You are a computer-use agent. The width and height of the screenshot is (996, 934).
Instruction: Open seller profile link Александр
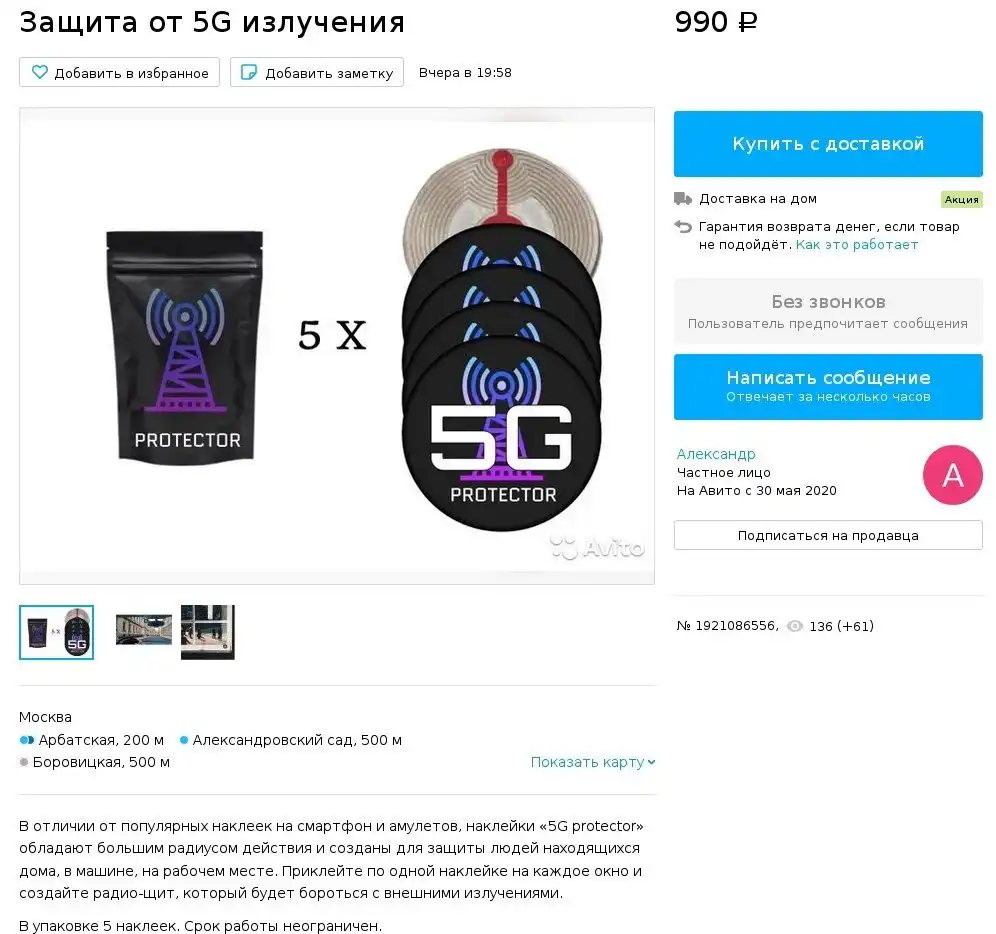(x=716, y=454)
